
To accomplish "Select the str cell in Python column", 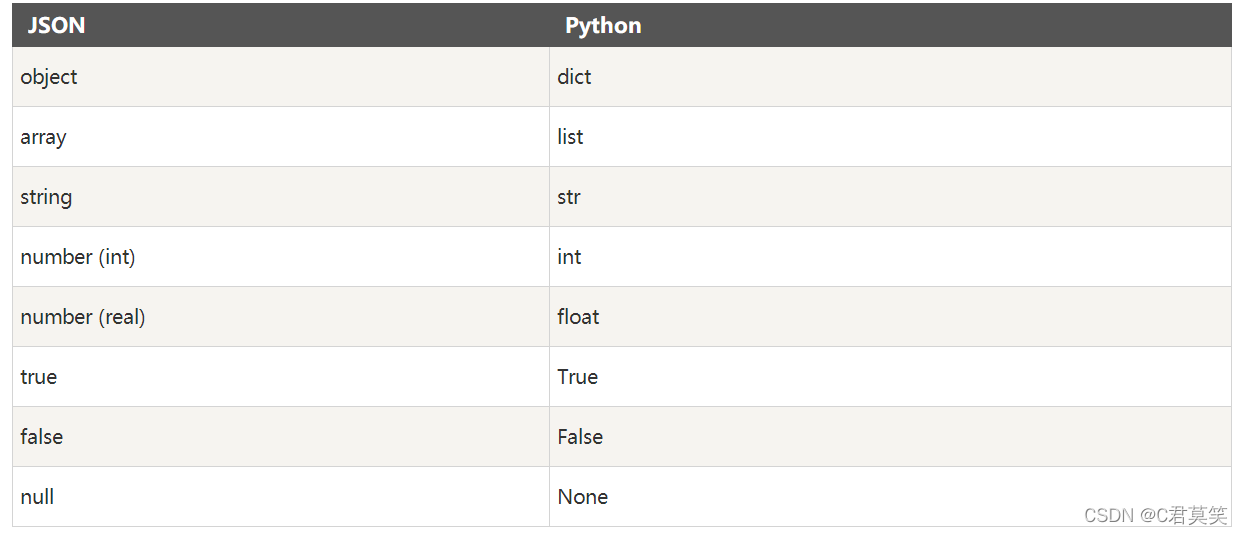I will 890,197.
